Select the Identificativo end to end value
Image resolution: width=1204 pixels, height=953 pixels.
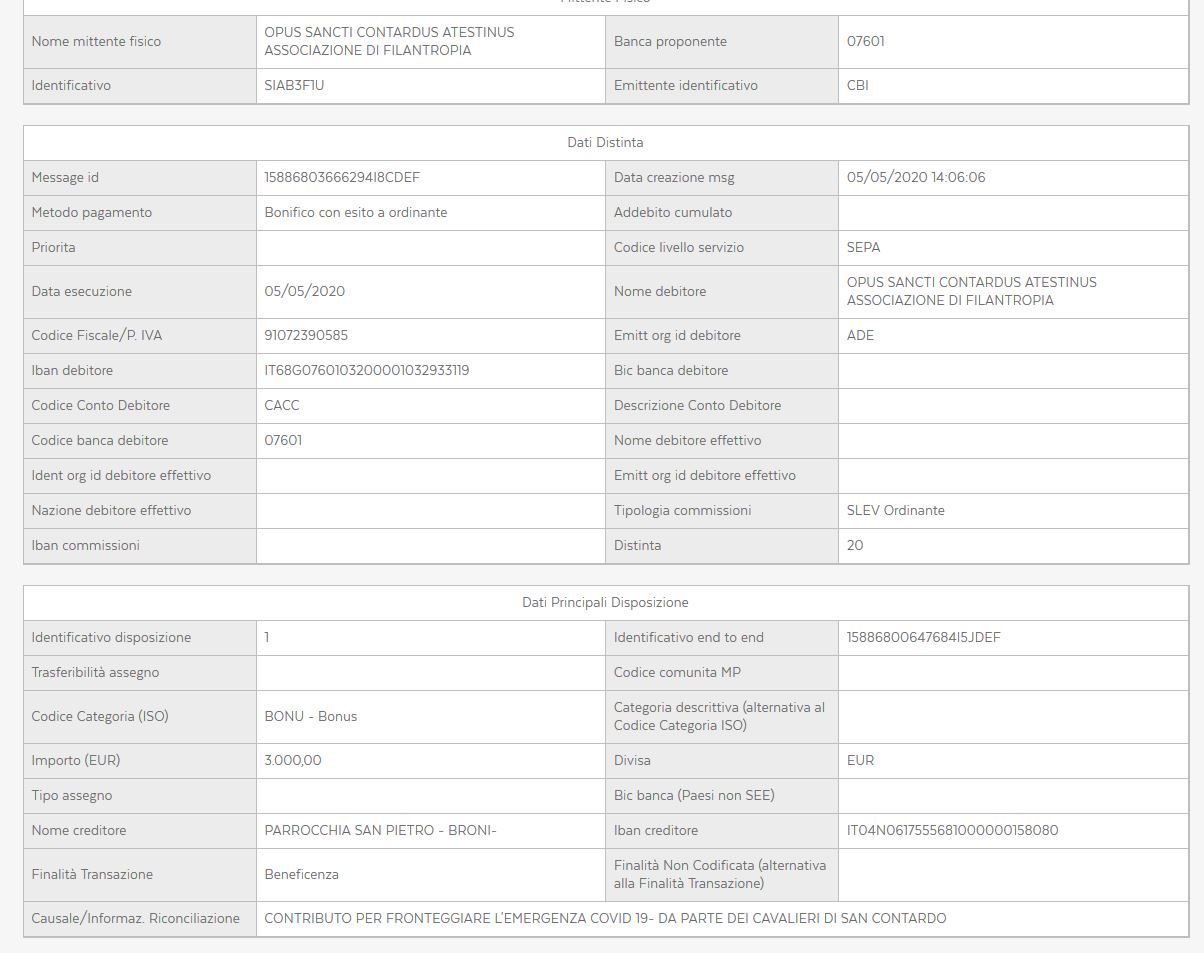(923, 638)
